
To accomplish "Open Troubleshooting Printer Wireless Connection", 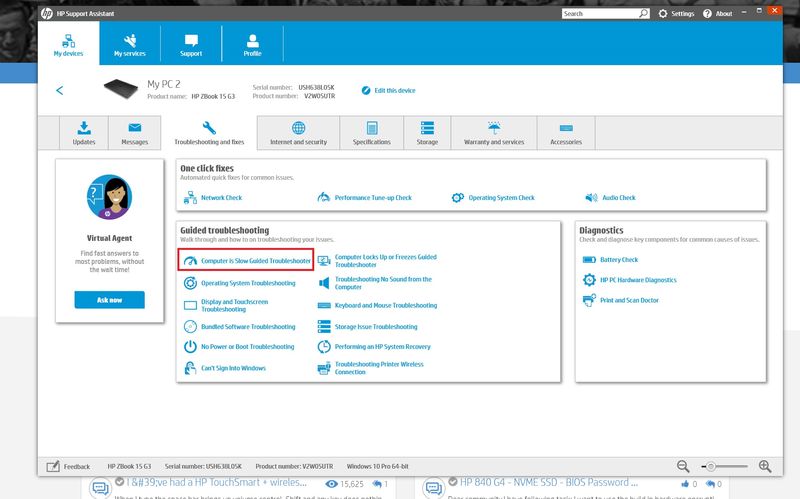I will click(379, 368).
